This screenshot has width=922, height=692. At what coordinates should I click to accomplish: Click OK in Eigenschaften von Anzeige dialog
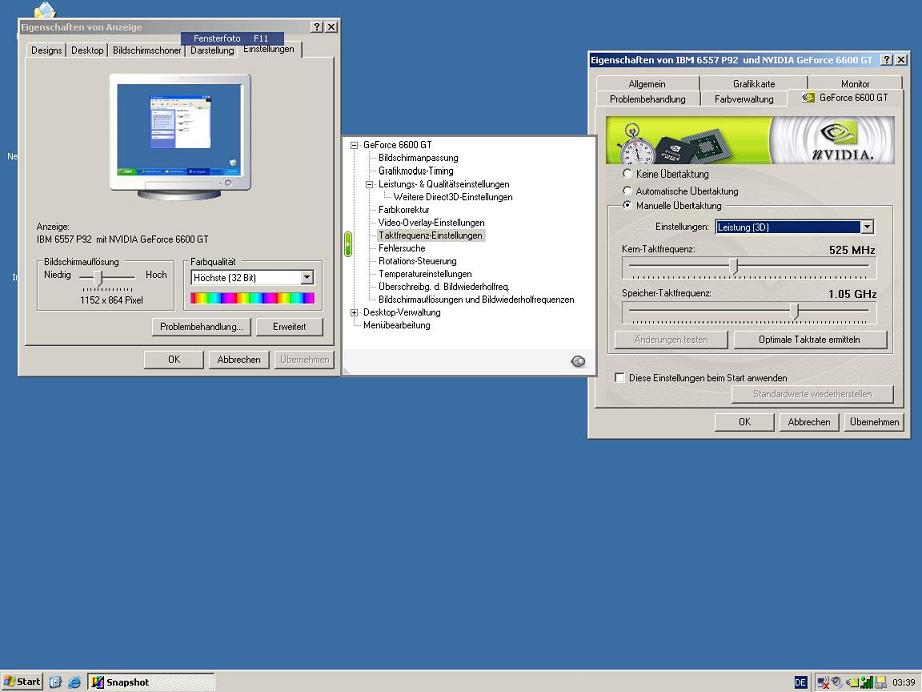pos(174,359)
